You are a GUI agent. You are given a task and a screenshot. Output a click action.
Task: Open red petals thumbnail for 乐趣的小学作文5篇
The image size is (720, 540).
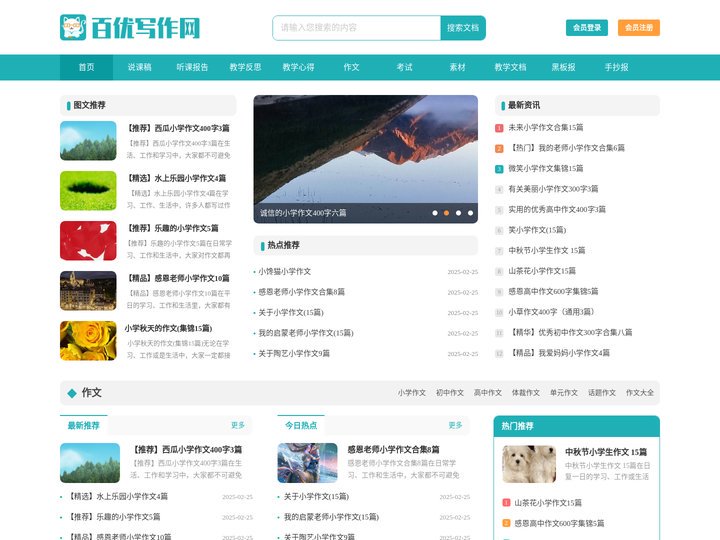[88, 241]
